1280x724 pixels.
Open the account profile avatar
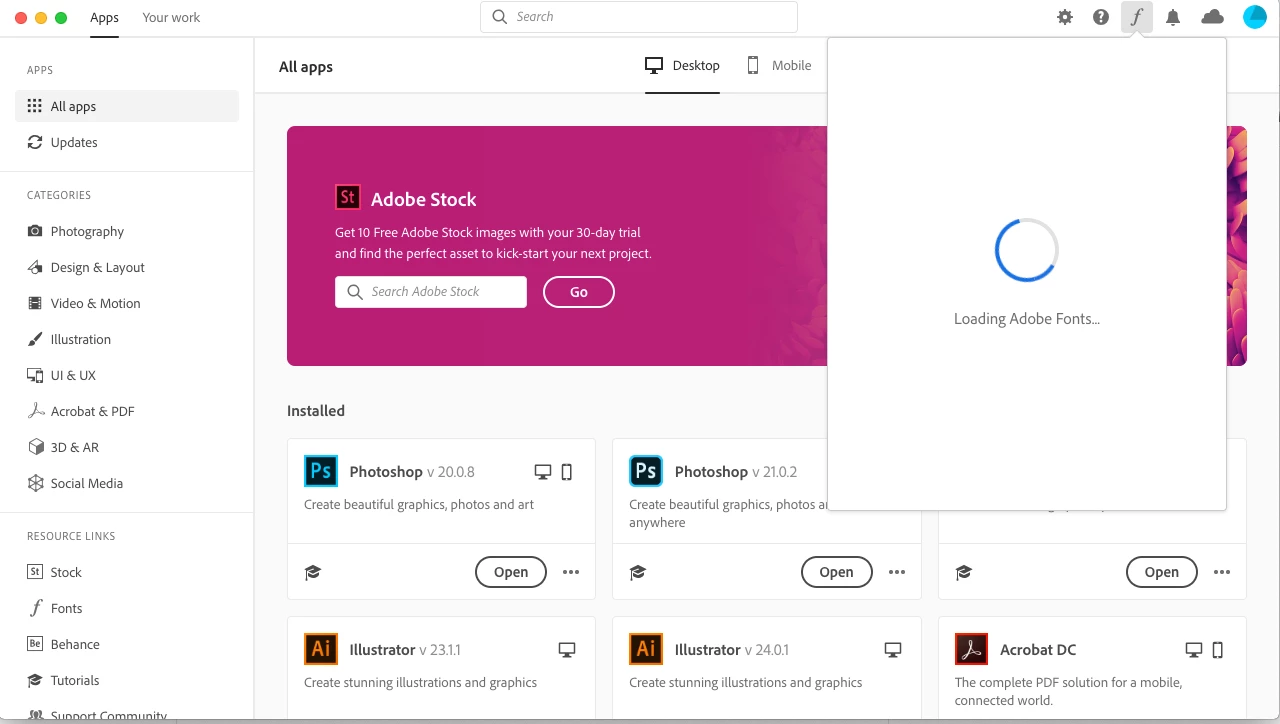[x=1255, y=17]
